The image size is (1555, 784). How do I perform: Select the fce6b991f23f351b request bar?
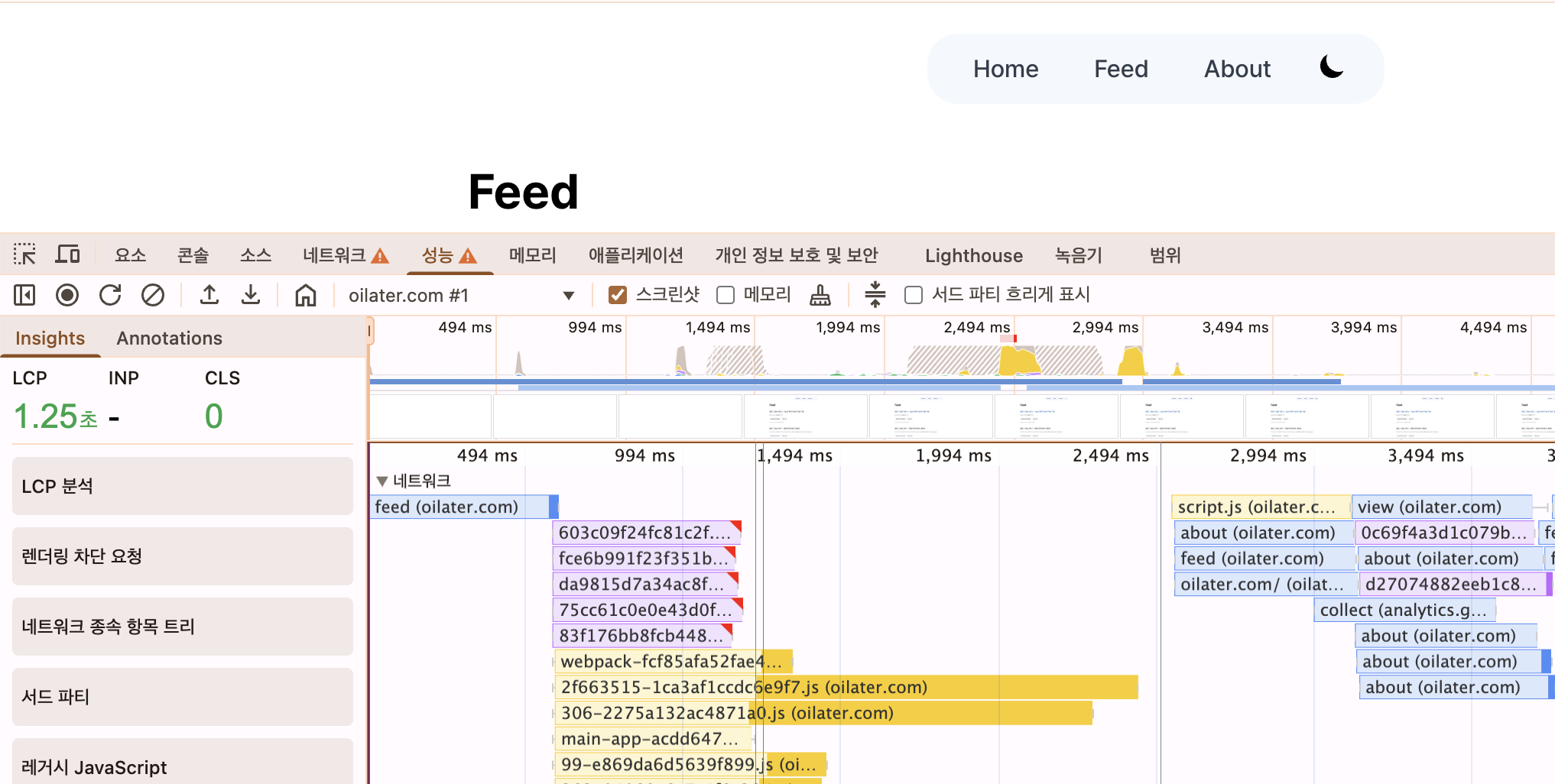pyautogui.click(x=644, y=559)
